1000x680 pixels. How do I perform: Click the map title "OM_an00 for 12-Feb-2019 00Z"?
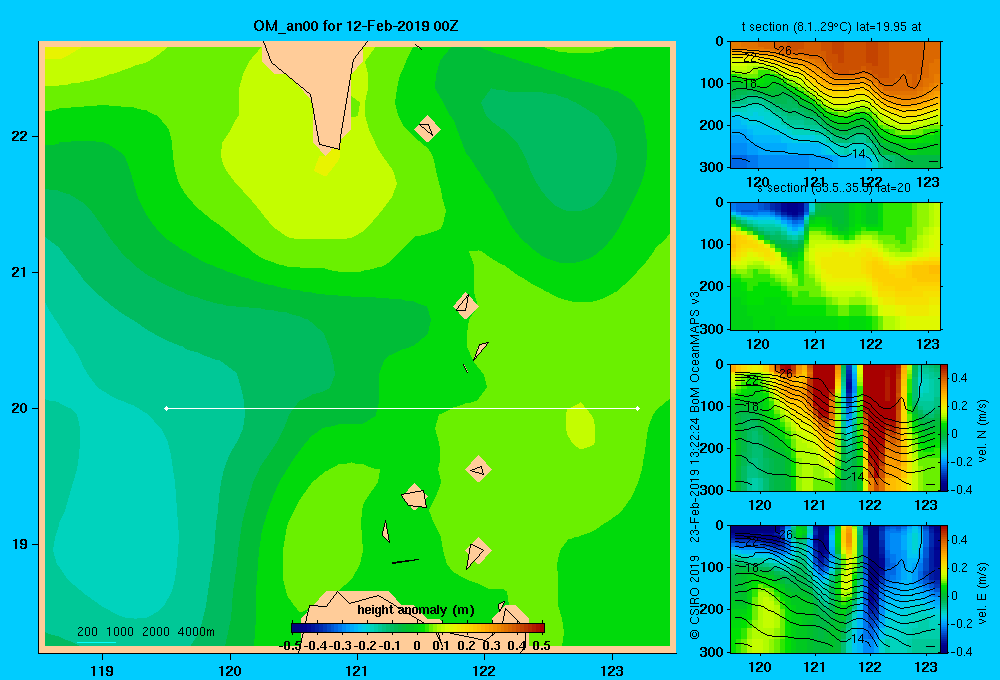356,26
